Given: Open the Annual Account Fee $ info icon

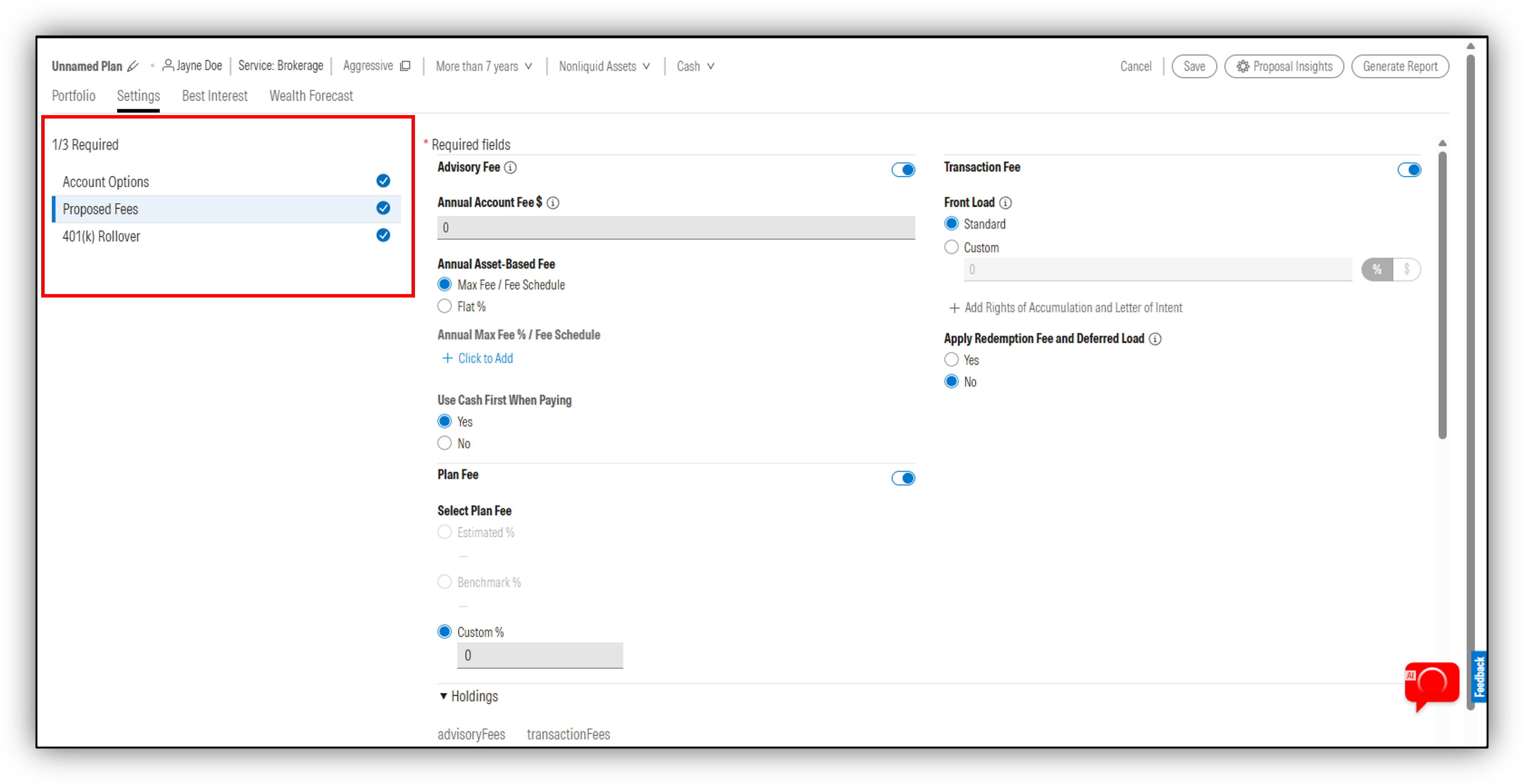Looking at the screenshot, I should coord(553,203).
